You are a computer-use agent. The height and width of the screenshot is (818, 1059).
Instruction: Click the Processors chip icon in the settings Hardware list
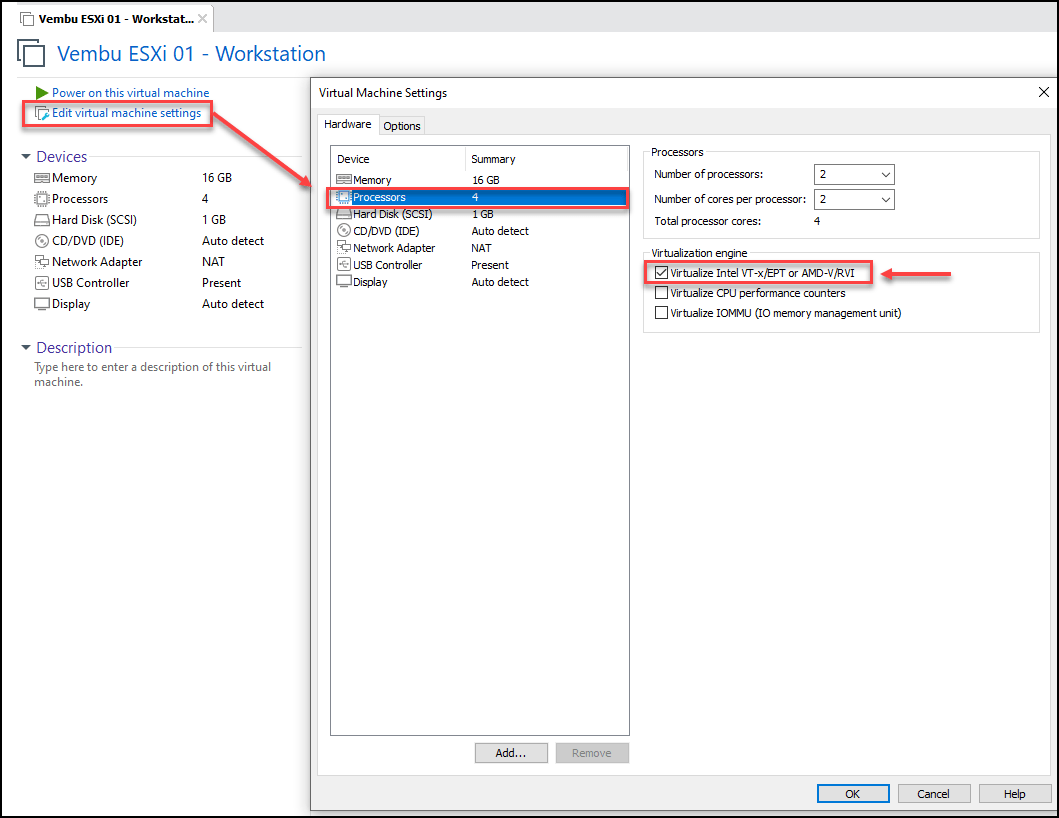click(x=344, y=197)
